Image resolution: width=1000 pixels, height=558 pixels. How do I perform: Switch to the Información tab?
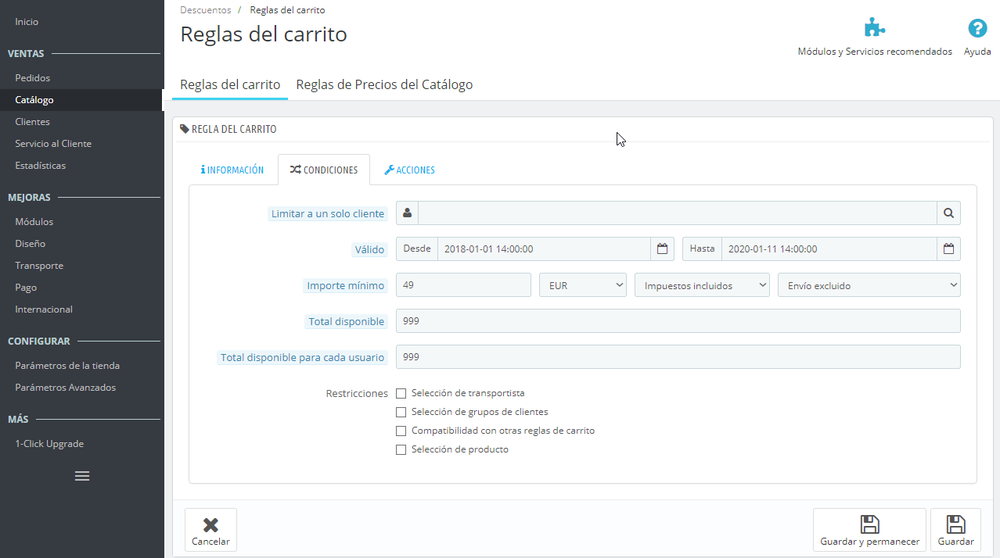pos(232,170)
